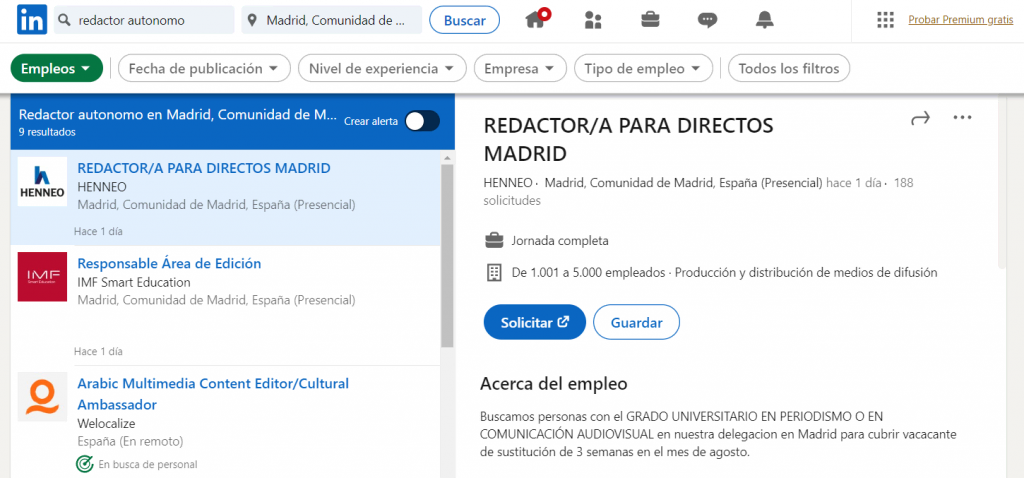Click the job details pane scrollbar
The height and width of the screenshot is (478, 1024).
(1002, 183)
